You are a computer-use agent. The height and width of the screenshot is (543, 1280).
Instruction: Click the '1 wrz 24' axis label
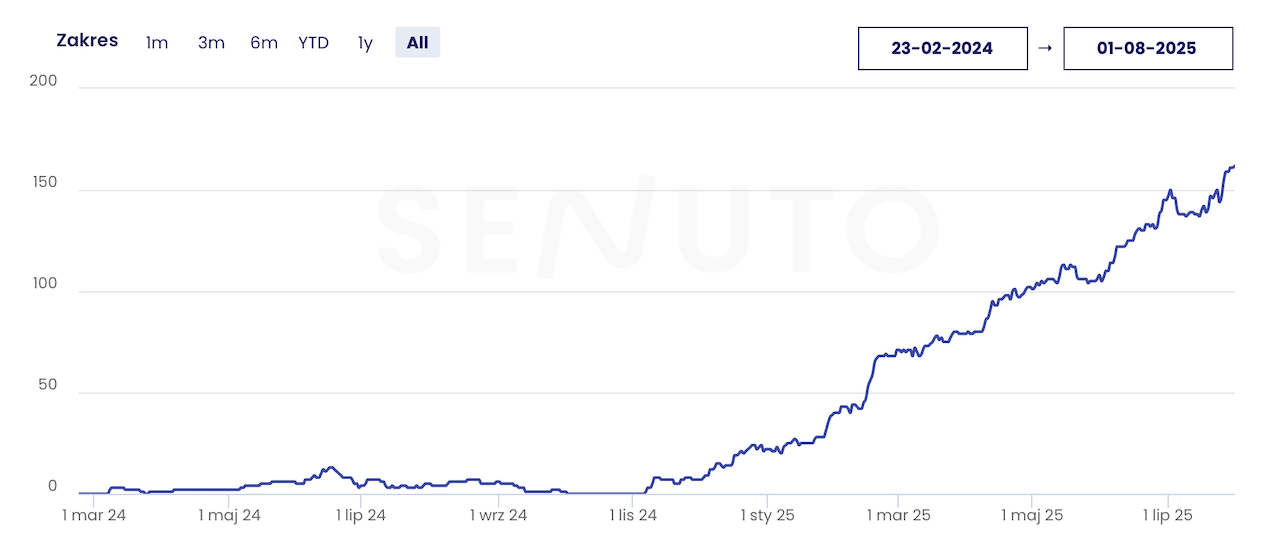tap(498, 516)
